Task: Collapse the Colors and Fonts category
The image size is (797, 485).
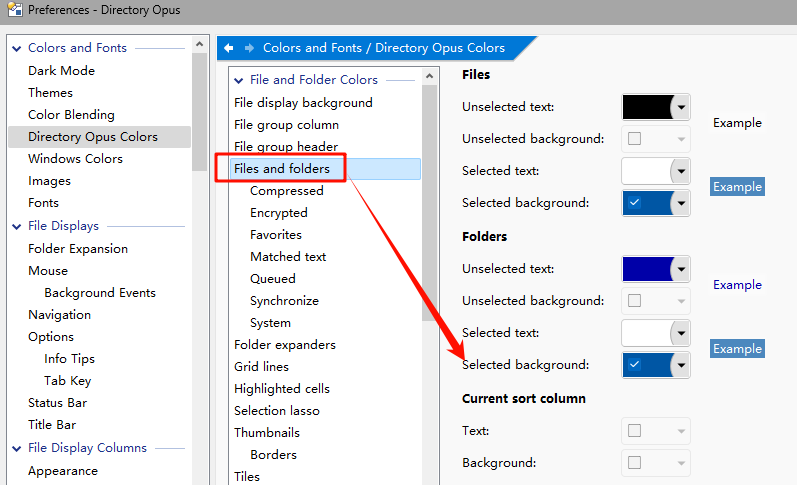Action: click(x=17, y=48)
